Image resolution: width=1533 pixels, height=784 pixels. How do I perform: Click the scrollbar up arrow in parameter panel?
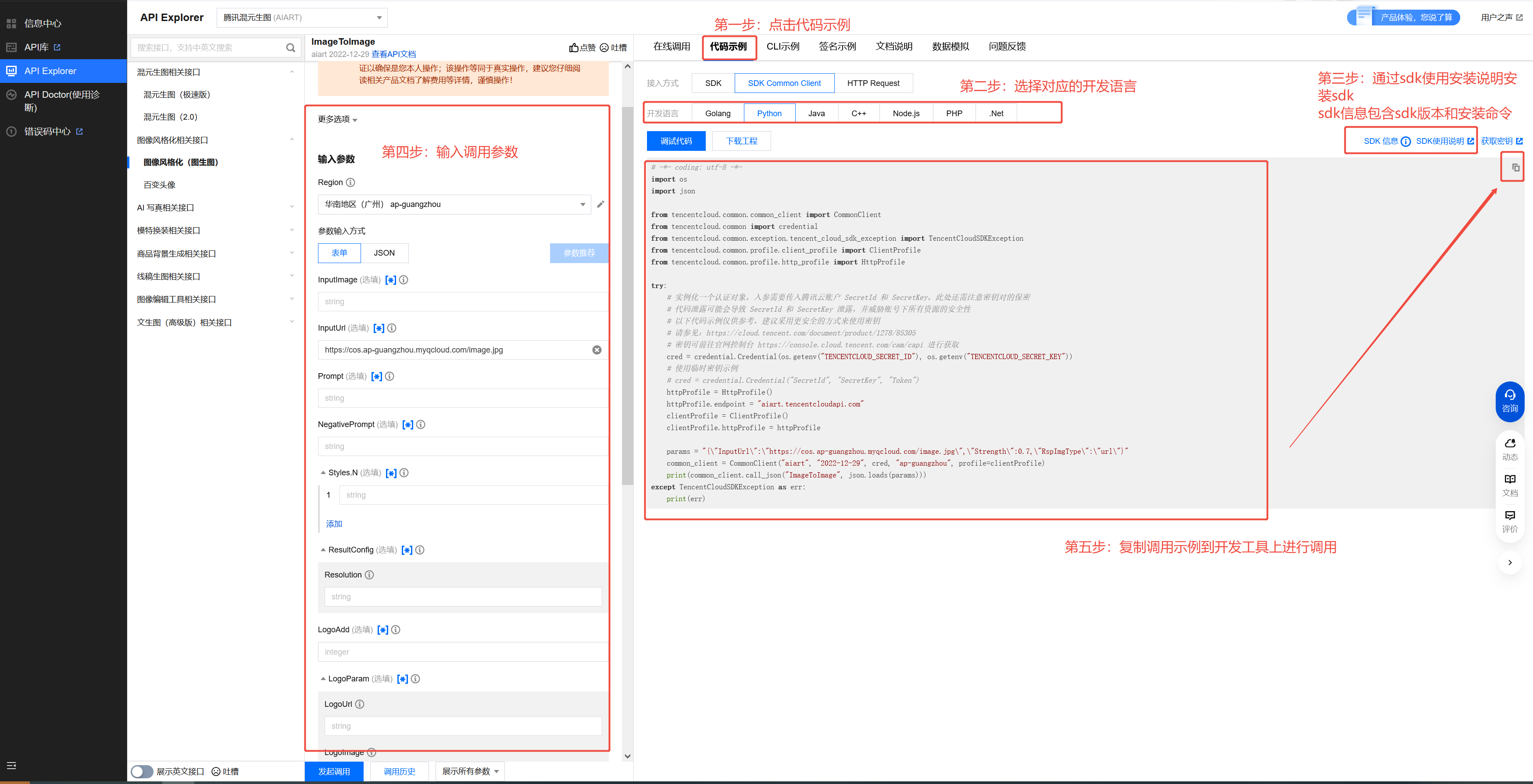click(x=627, y=67)
